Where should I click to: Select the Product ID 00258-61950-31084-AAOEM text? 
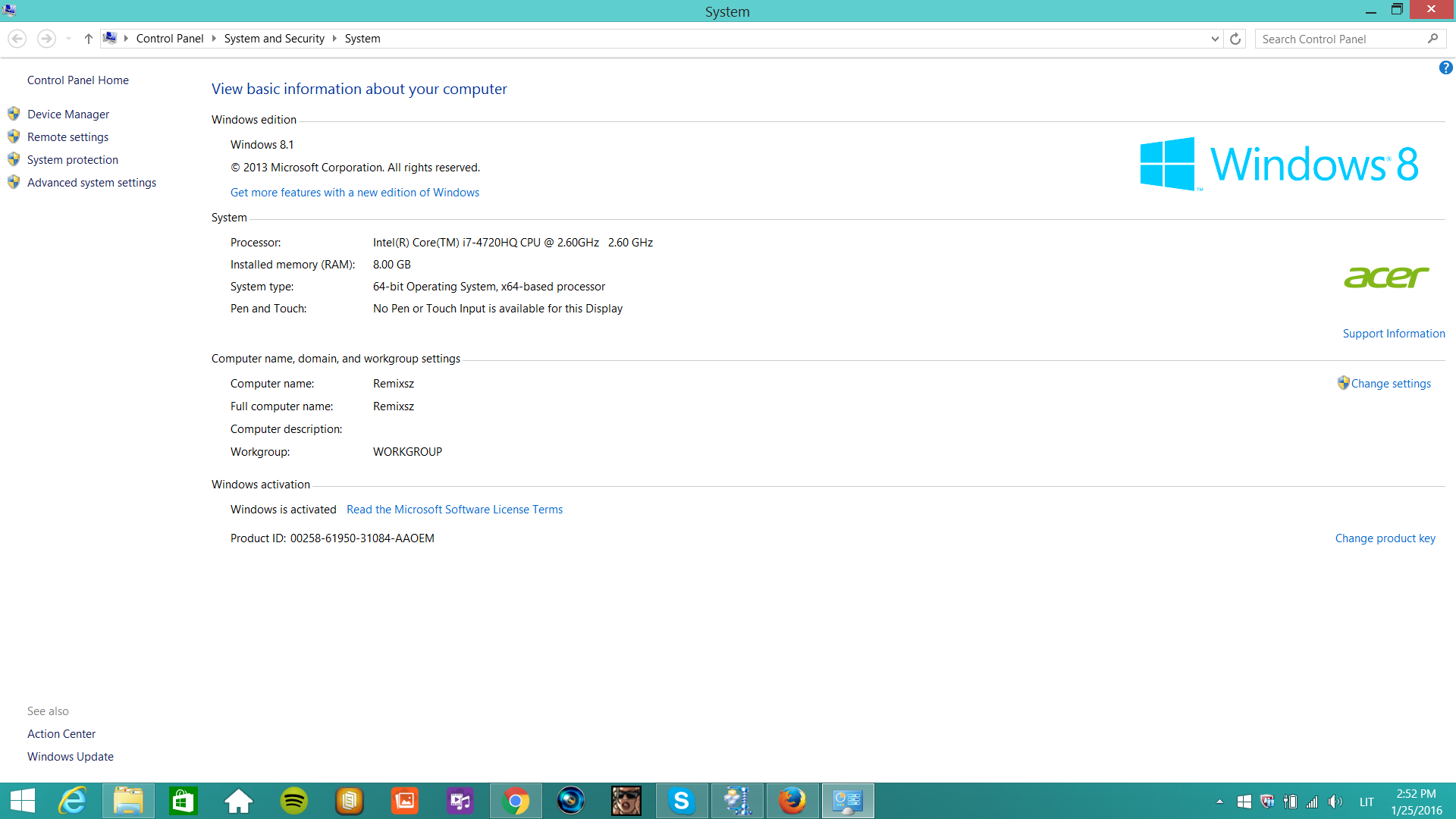click(x=362, y=538)
